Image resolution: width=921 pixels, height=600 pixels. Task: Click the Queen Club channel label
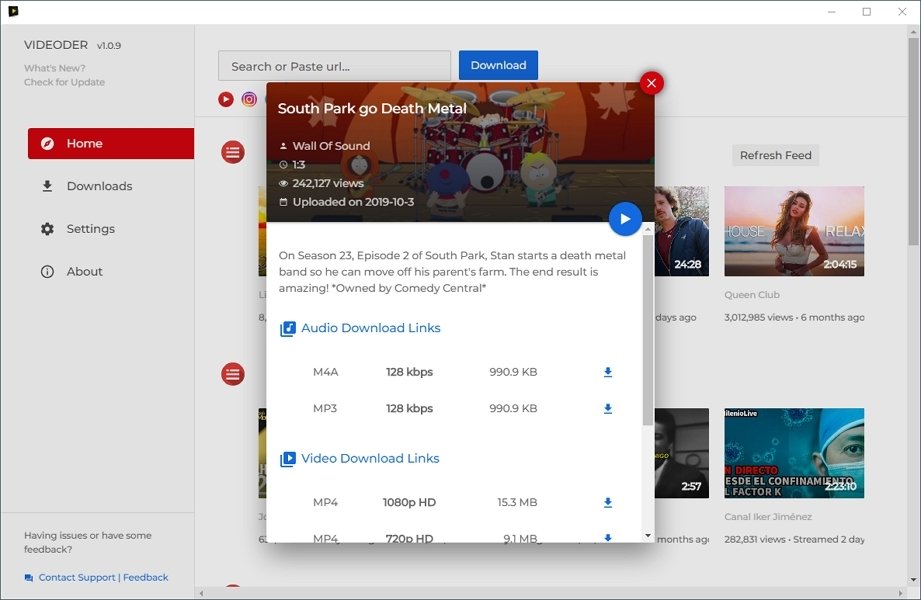click(x=752, y=295)
